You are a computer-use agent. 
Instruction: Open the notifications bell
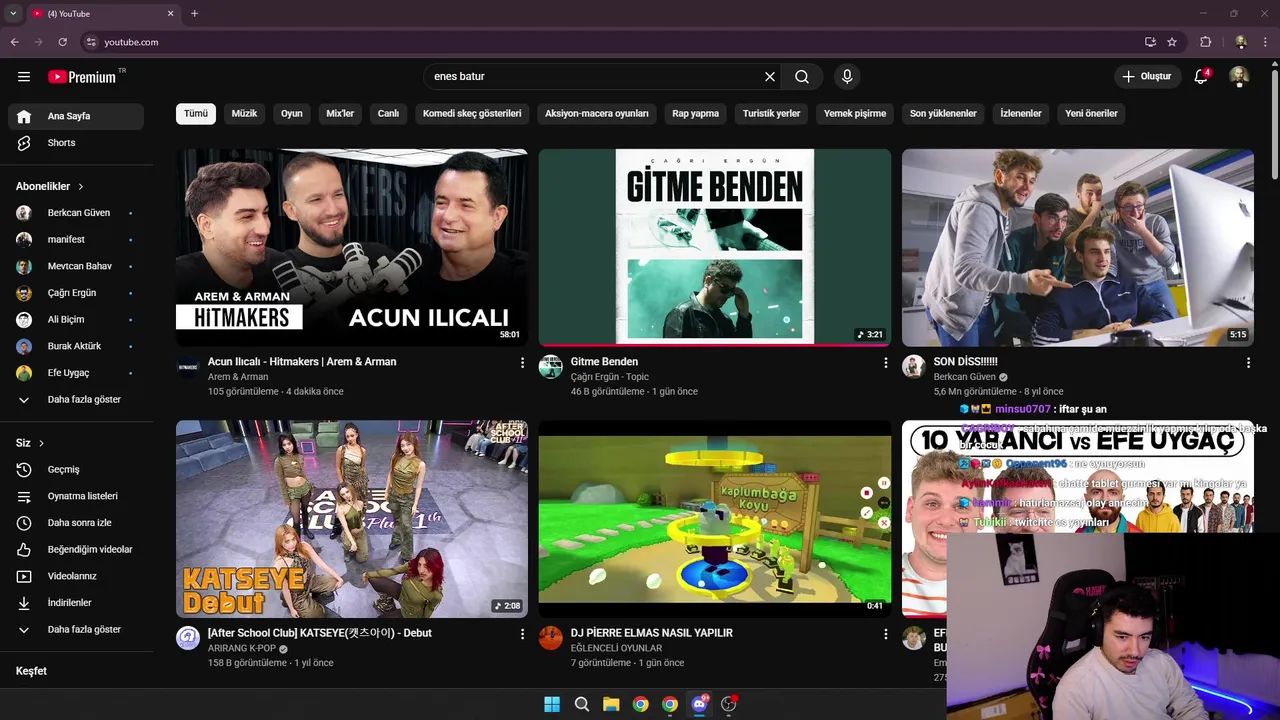point(1201,76)
